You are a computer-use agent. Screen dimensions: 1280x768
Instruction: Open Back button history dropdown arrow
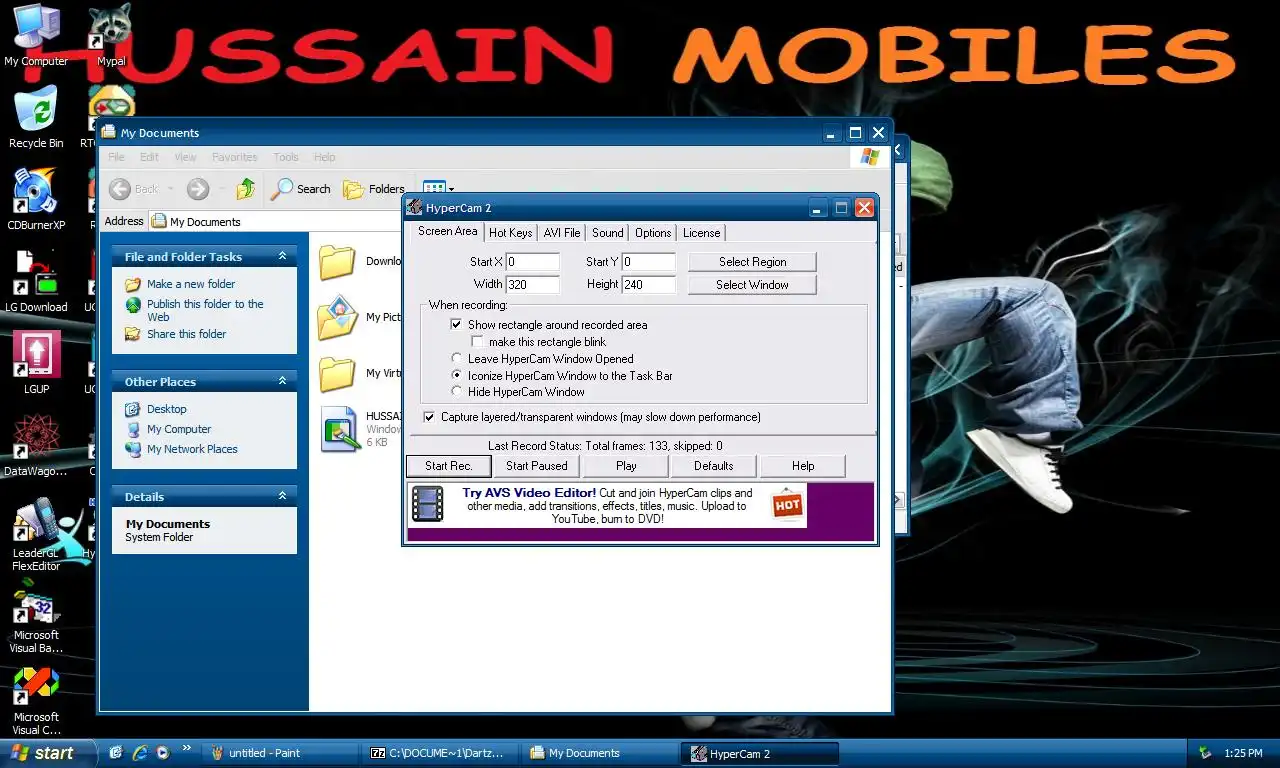coord(171,188)
